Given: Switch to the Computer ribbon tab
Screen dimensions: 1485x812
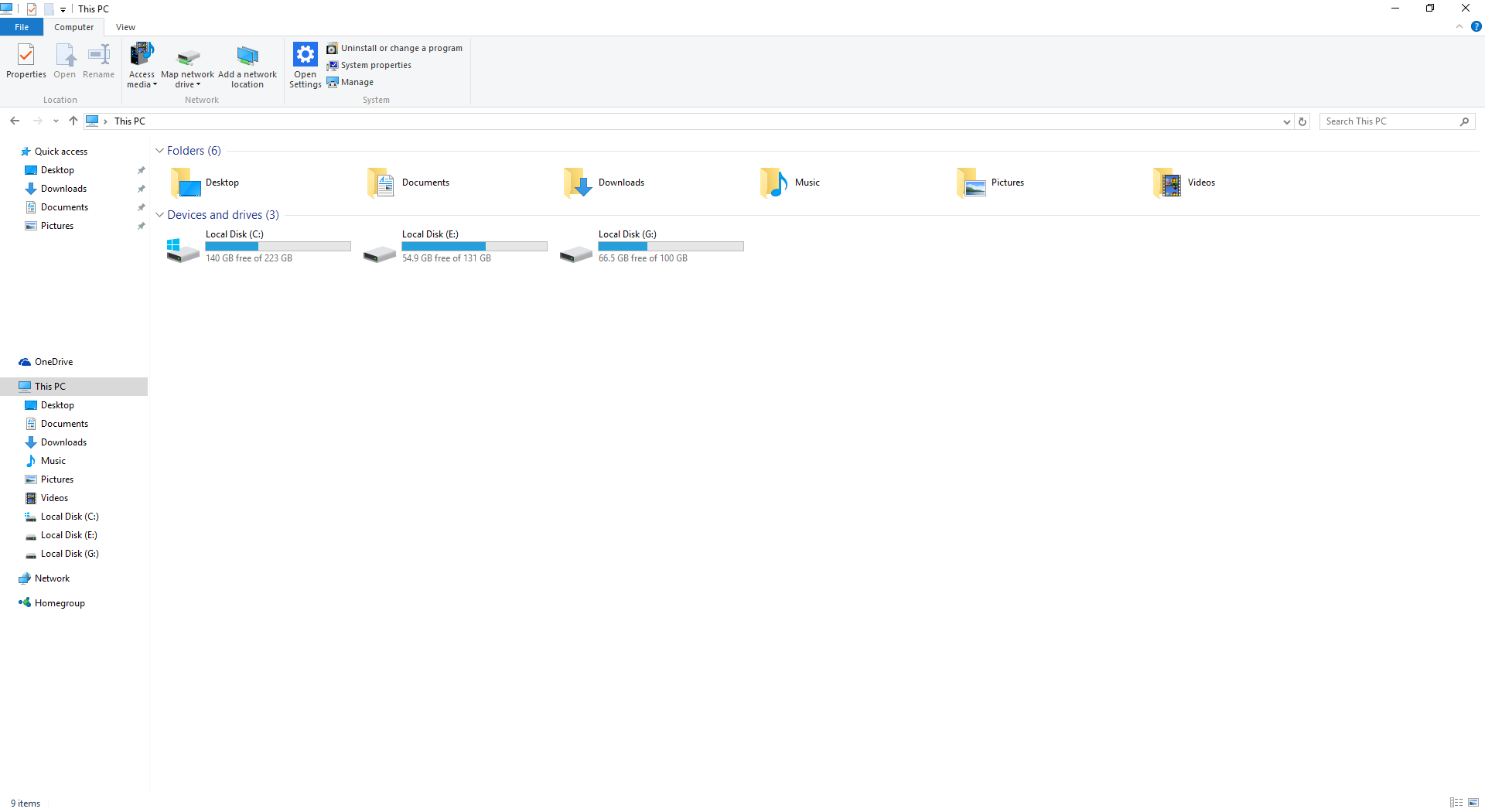Looking at the screenshot, I should click(x=74, y=27).
